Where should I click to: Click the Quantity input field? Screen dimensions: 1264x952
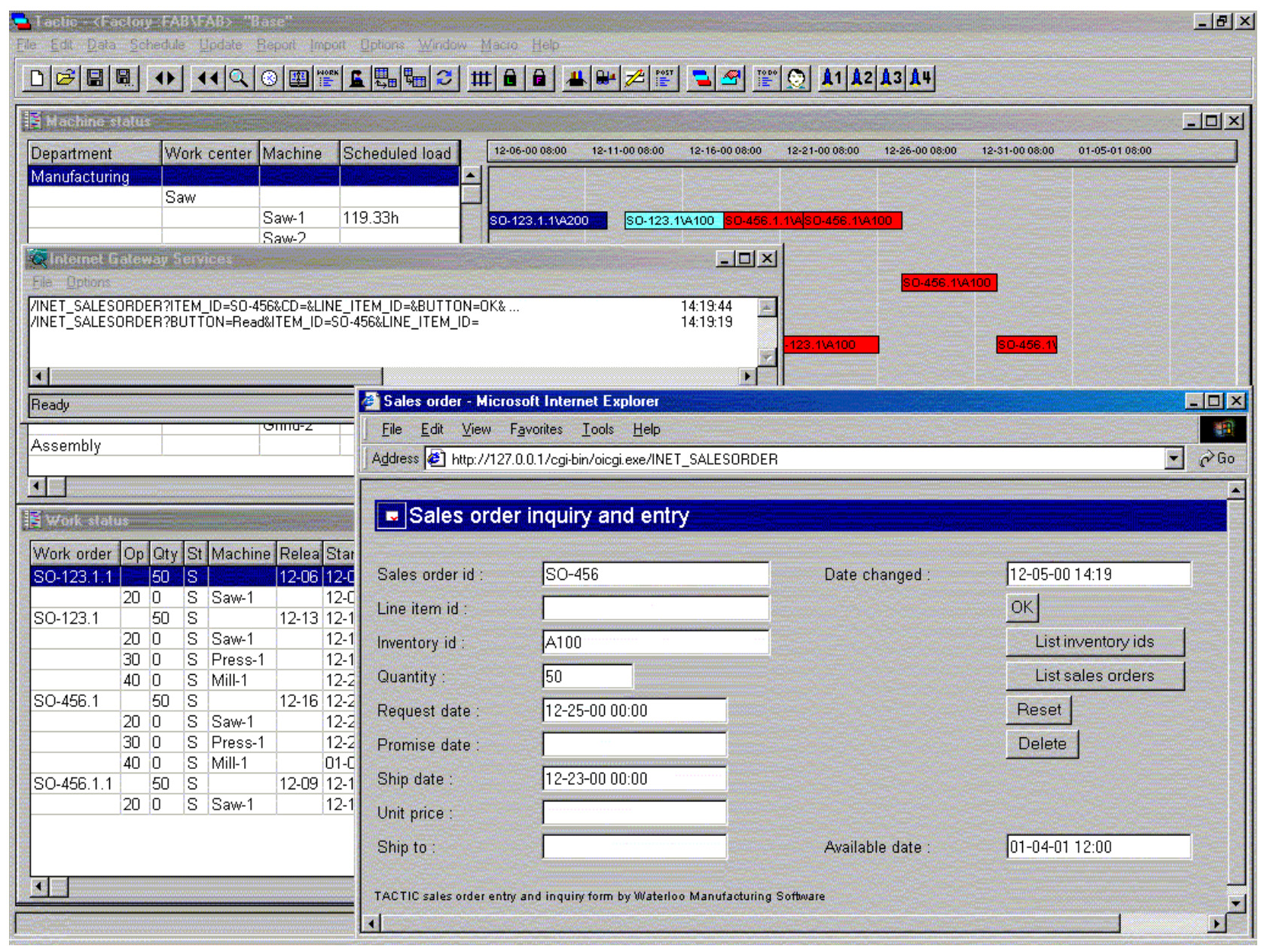(588, 676)
